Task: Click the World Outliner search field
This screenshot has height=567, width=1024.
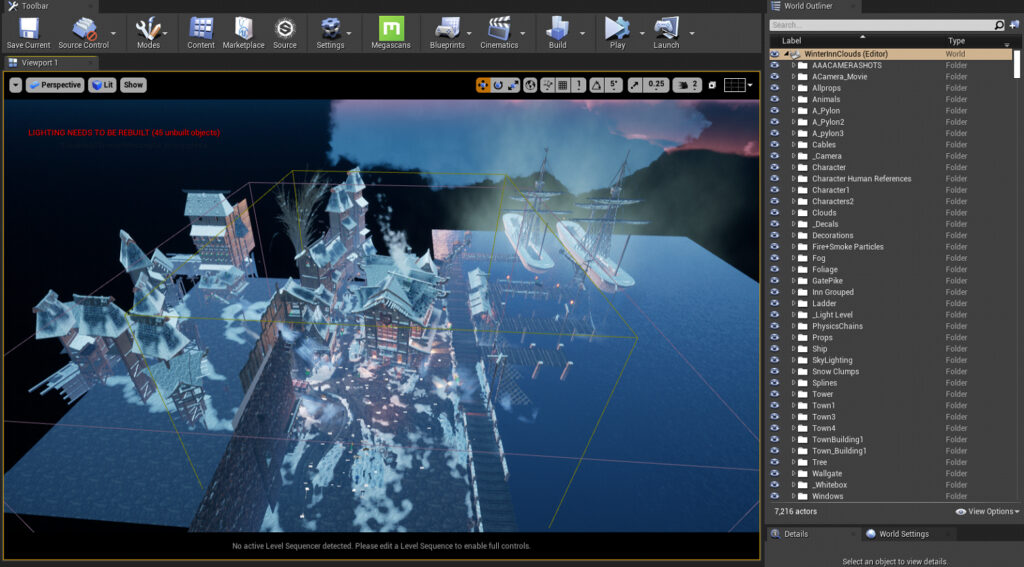Action: tap(880, 25)
